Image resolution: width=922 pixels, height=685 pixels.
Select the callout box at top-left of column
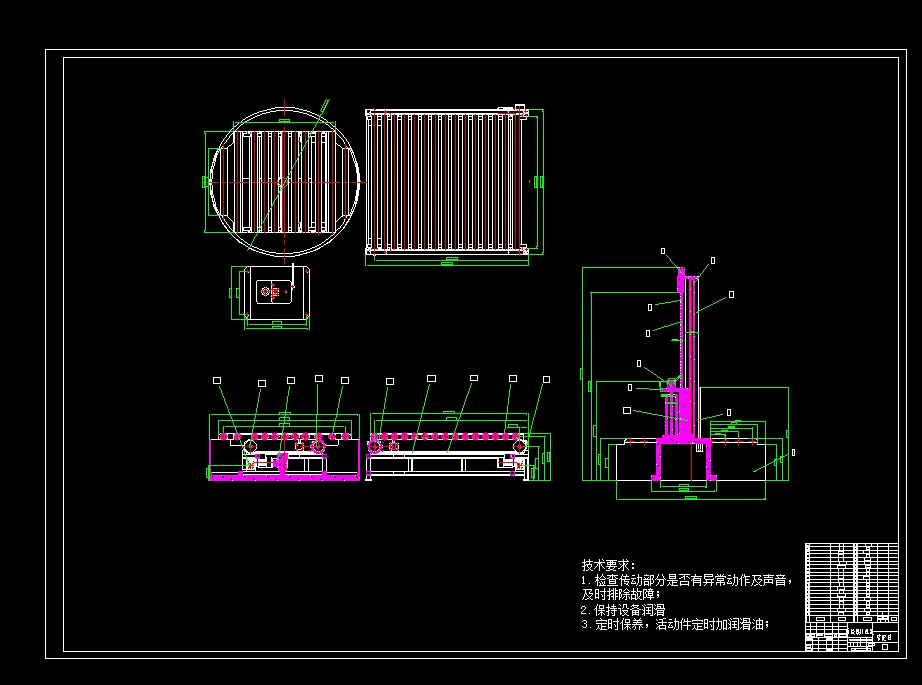point(663,251)
